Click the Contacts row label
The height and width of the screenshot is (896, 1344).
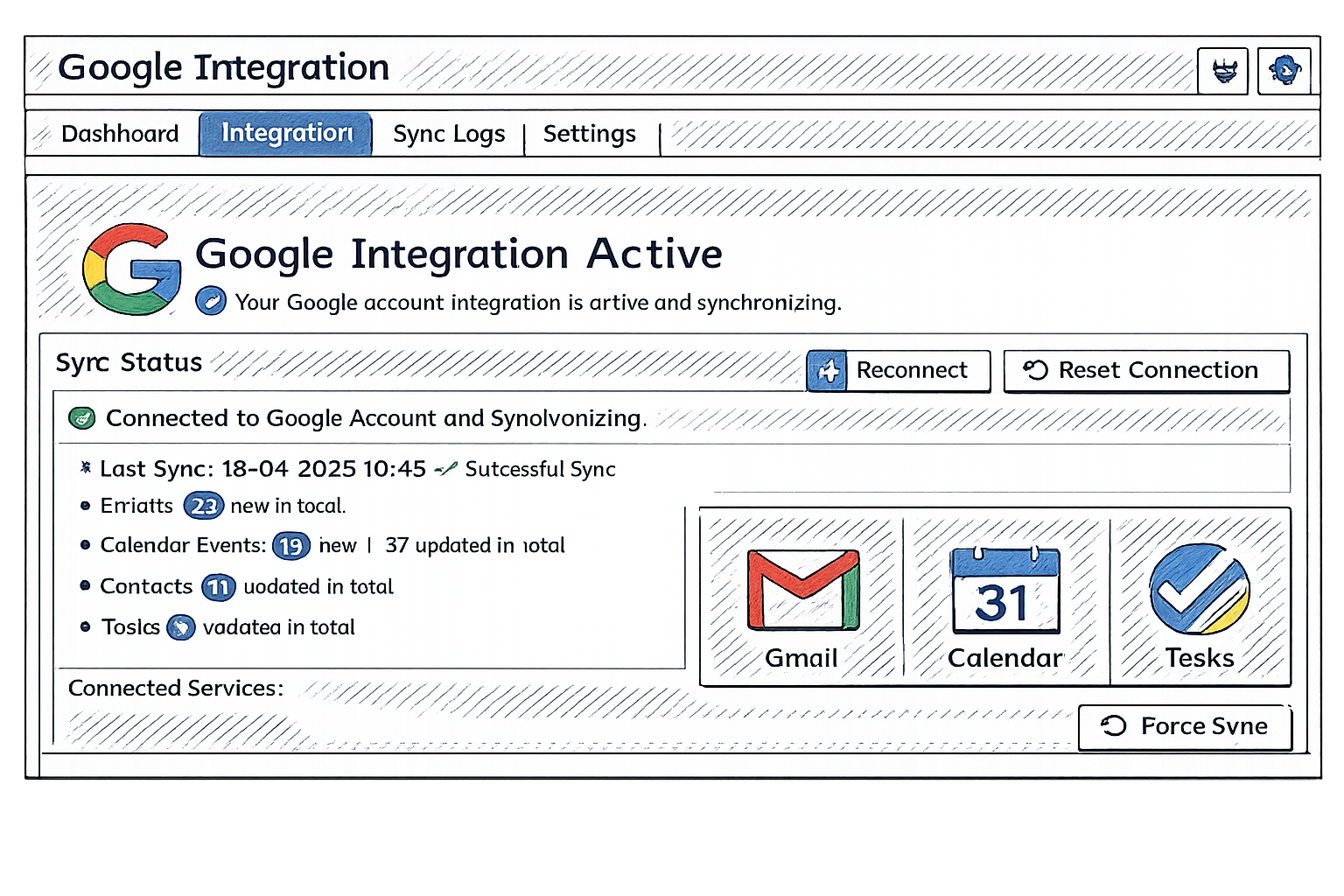146,586
